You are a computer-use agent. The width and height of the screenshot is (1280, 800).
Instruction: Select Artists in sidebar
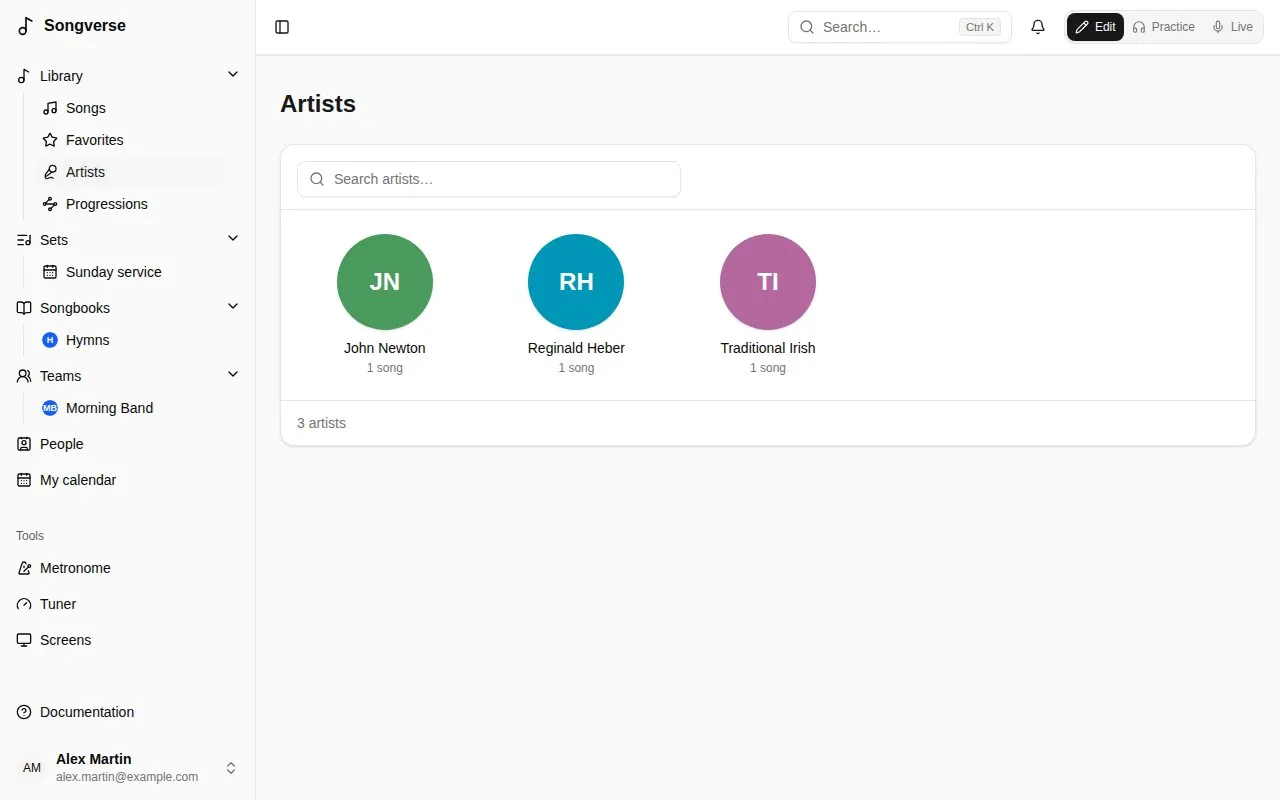click(128, 172)
